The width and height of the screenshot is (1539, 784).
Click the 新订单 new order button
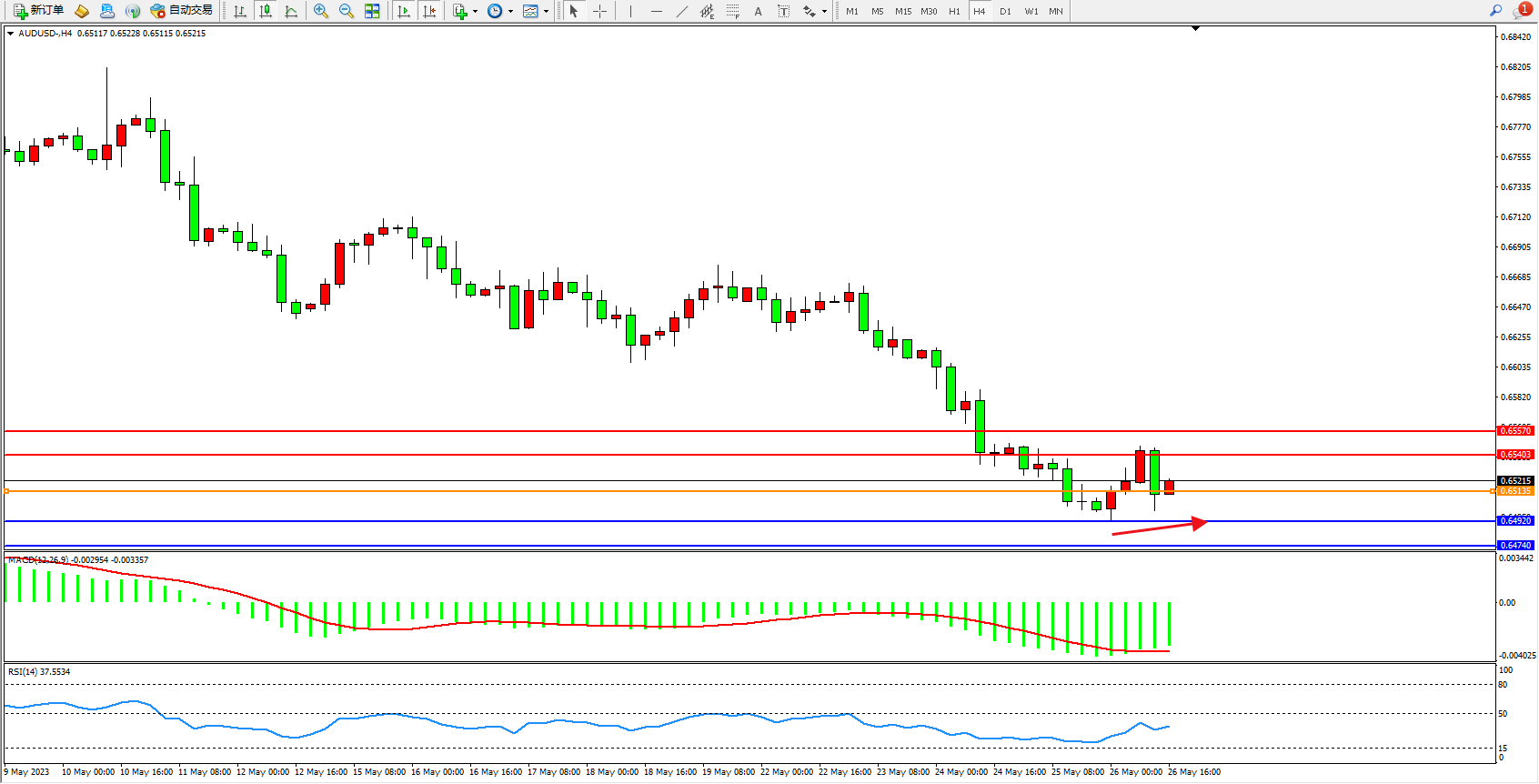(38, 11)
